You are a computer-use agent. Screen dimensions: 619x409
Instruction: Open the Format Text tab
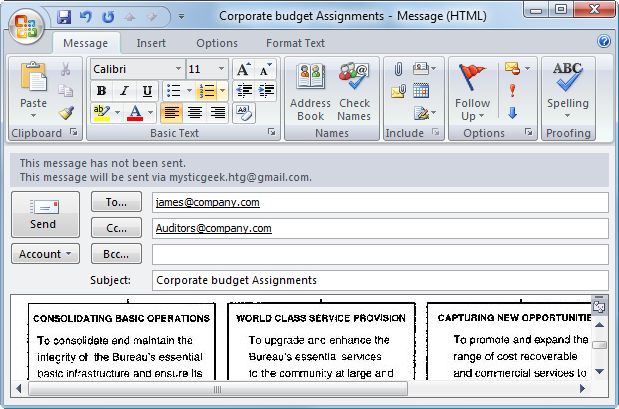(x=295, y=43)
